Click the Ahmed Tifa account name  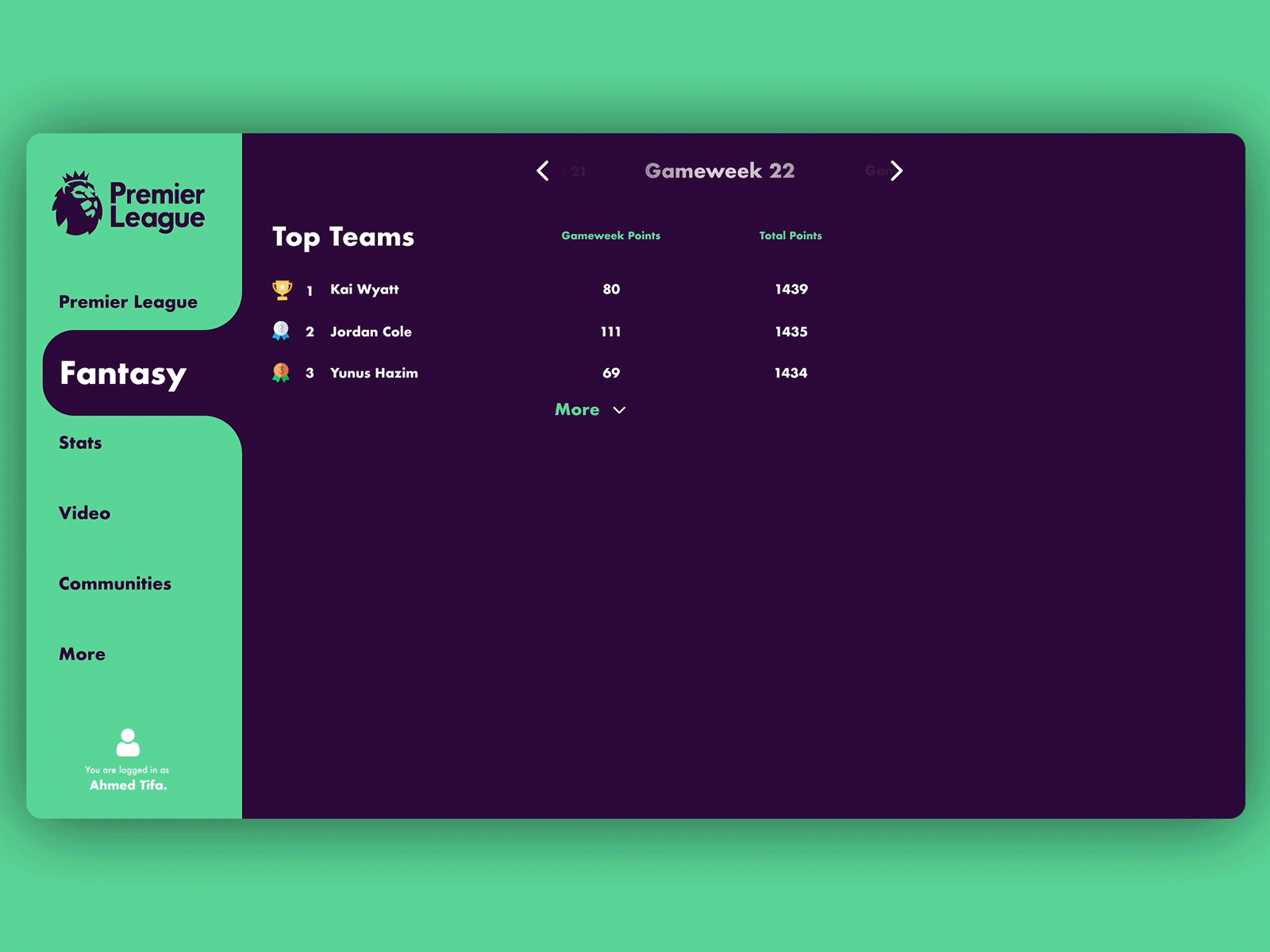click(129, 785)
